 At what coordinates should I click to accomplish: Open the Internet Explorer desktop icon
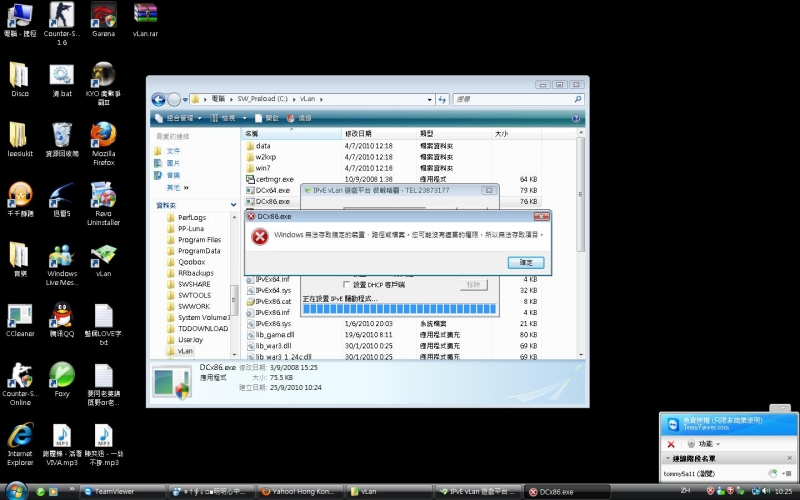[19, 437]
